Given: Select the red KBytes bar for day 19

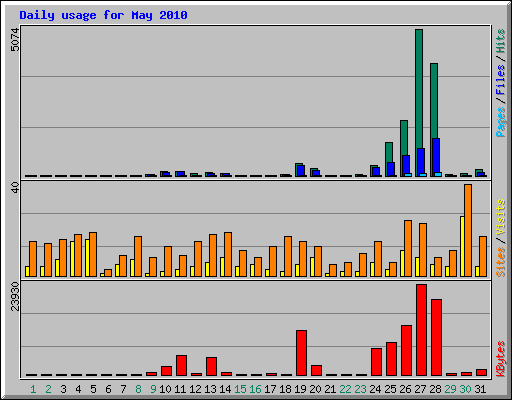Looking at the screenshot, I should pyautogui.click(x=301, y=353).
